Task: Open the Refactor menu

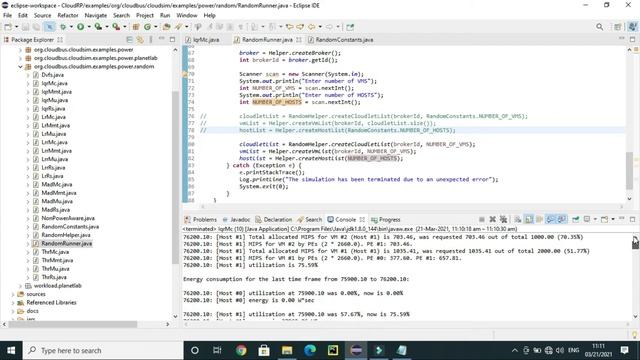Action: (x=68, y=16)
